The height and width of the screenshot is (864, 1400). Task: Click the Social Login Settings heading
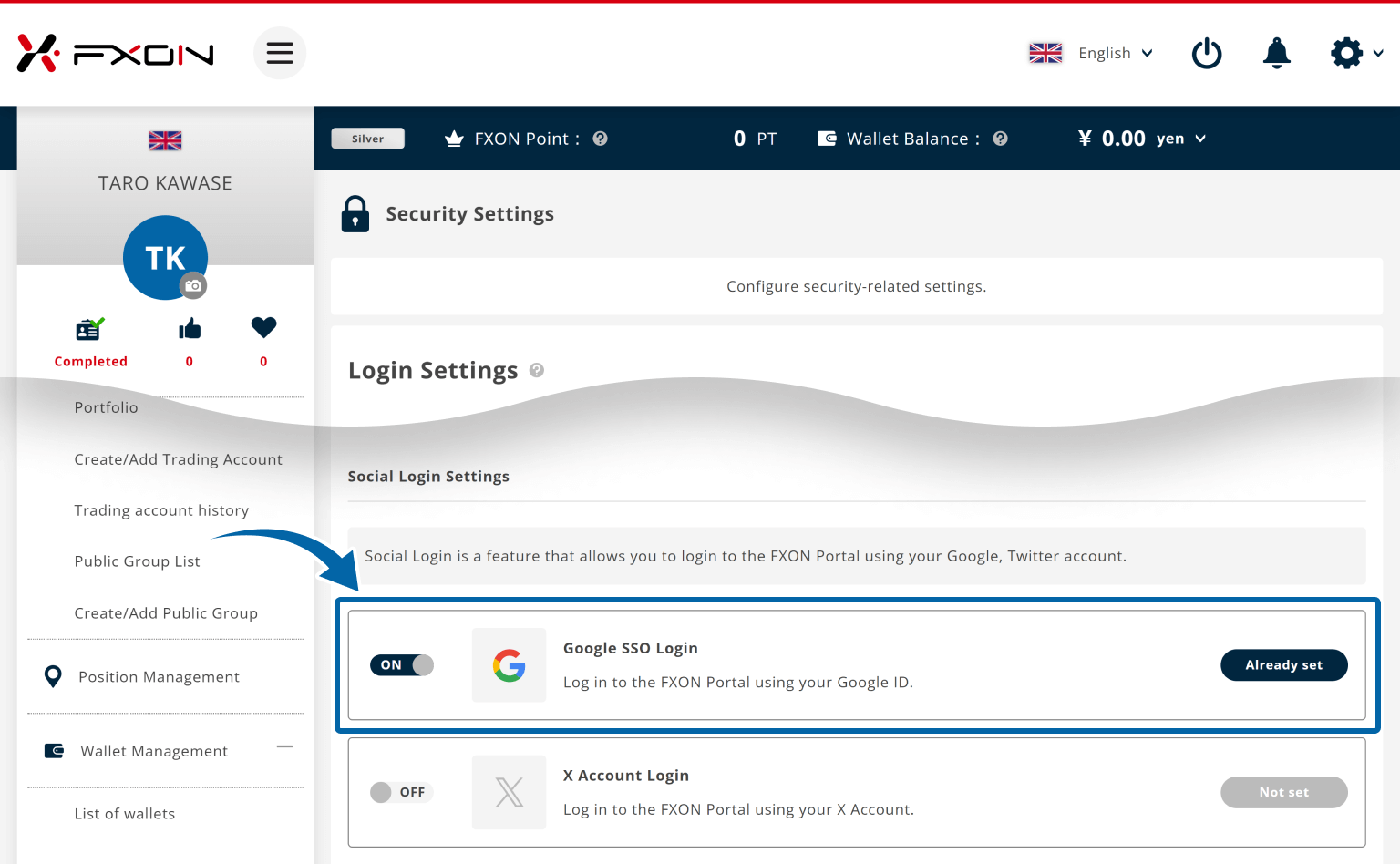(x=428, y=477)
